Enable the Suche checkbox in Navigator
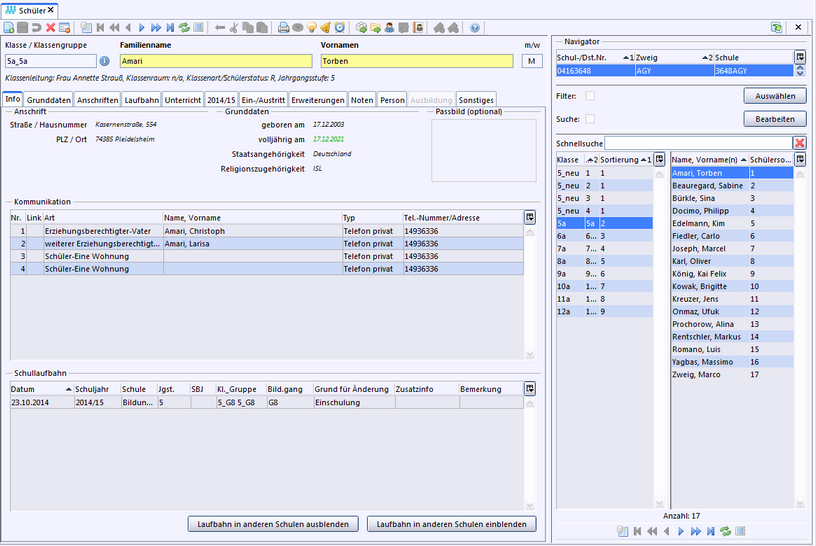Viewport: 816px width, 546px height. [590, 119]
